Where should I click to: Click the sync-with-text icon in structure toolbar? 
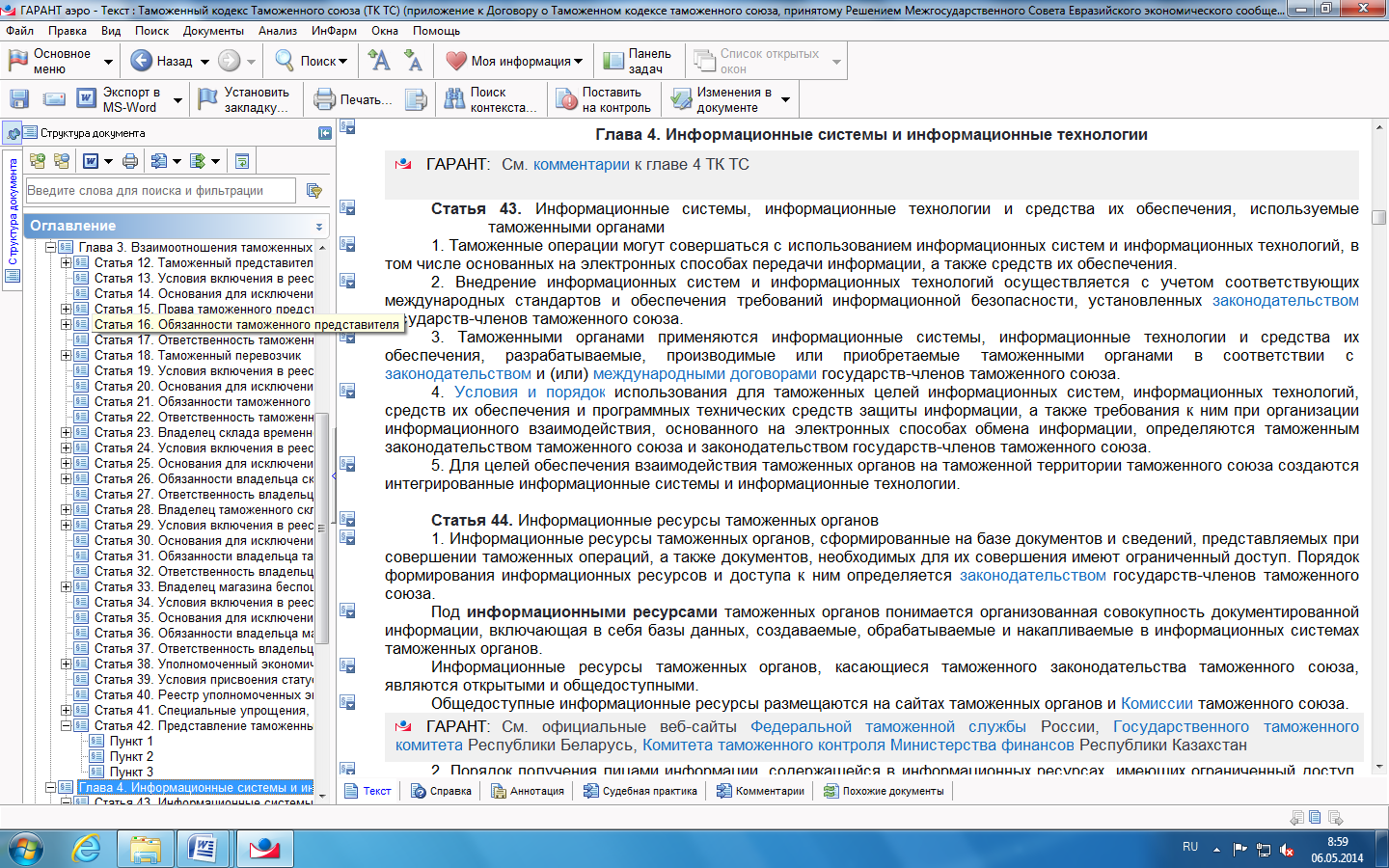[x=242, y=161]
